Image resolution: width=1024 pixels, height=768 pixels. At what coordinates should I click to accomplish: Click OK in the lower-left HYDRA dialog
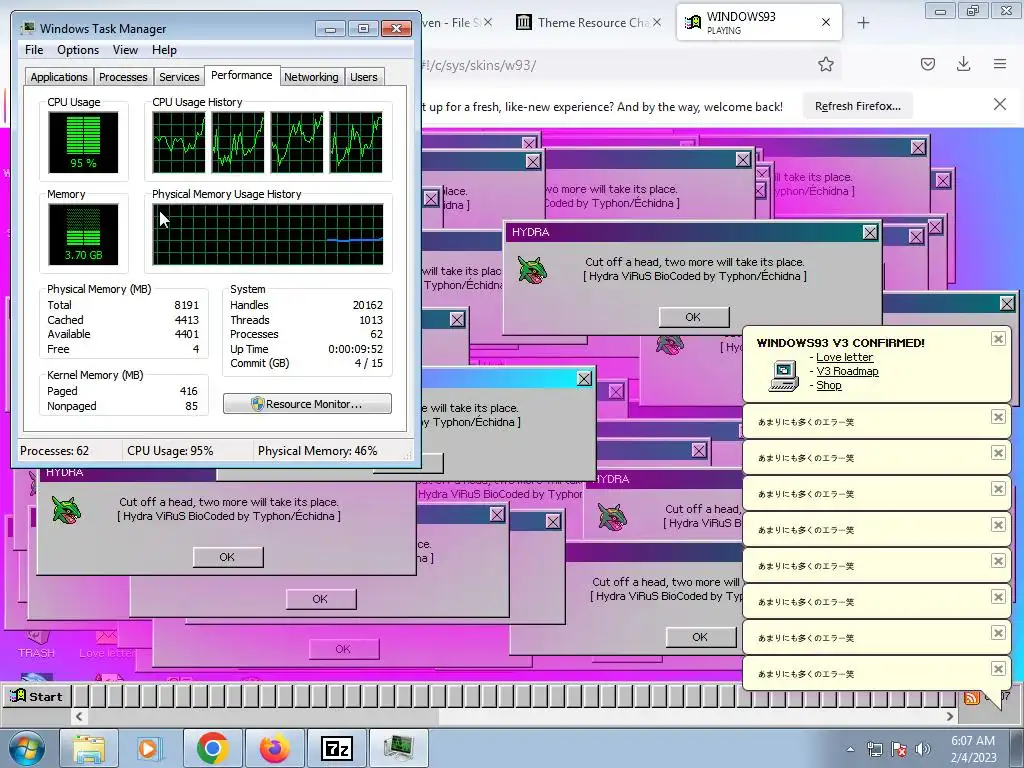click(x=228, y=557)
